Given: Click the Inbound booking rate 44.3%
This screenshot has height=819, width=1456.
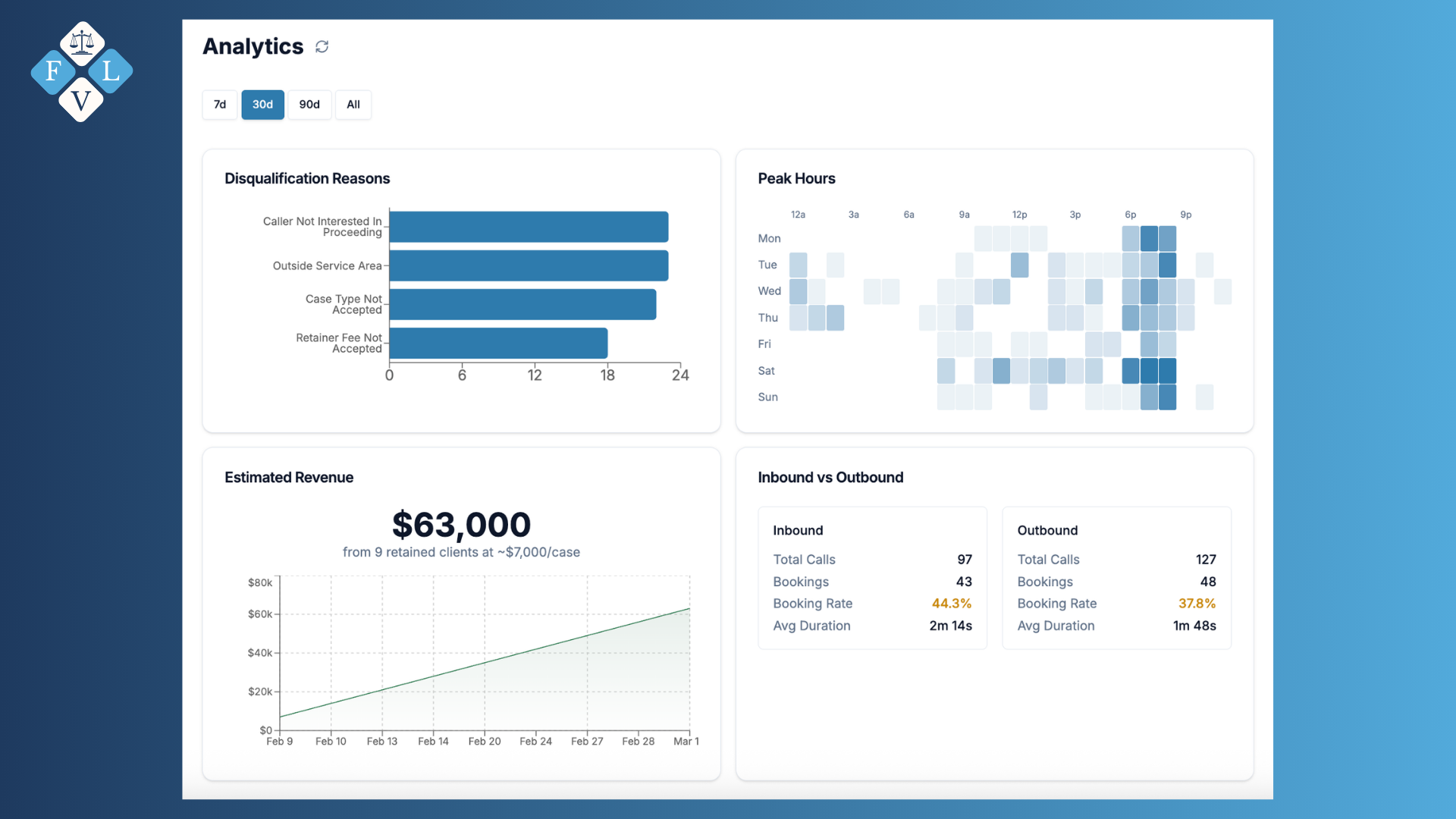Looking at the screenshot, I should [951, 604].
